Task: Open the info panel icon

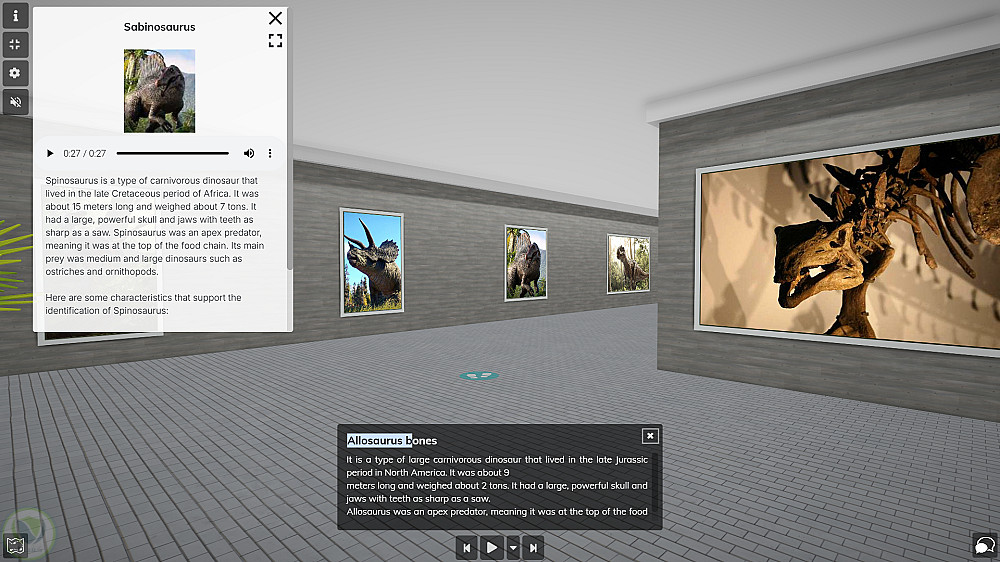Action: [x=15, y=15]
